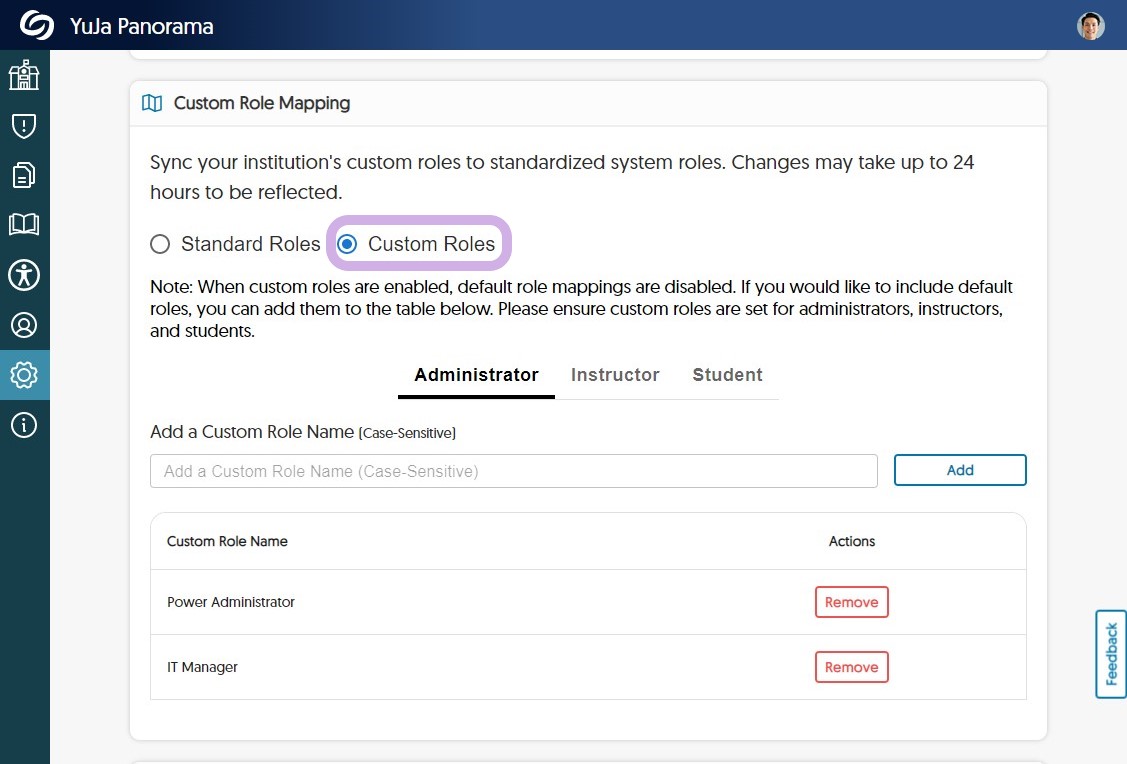Remove the IT Manager role

click(x=852, y=667)
